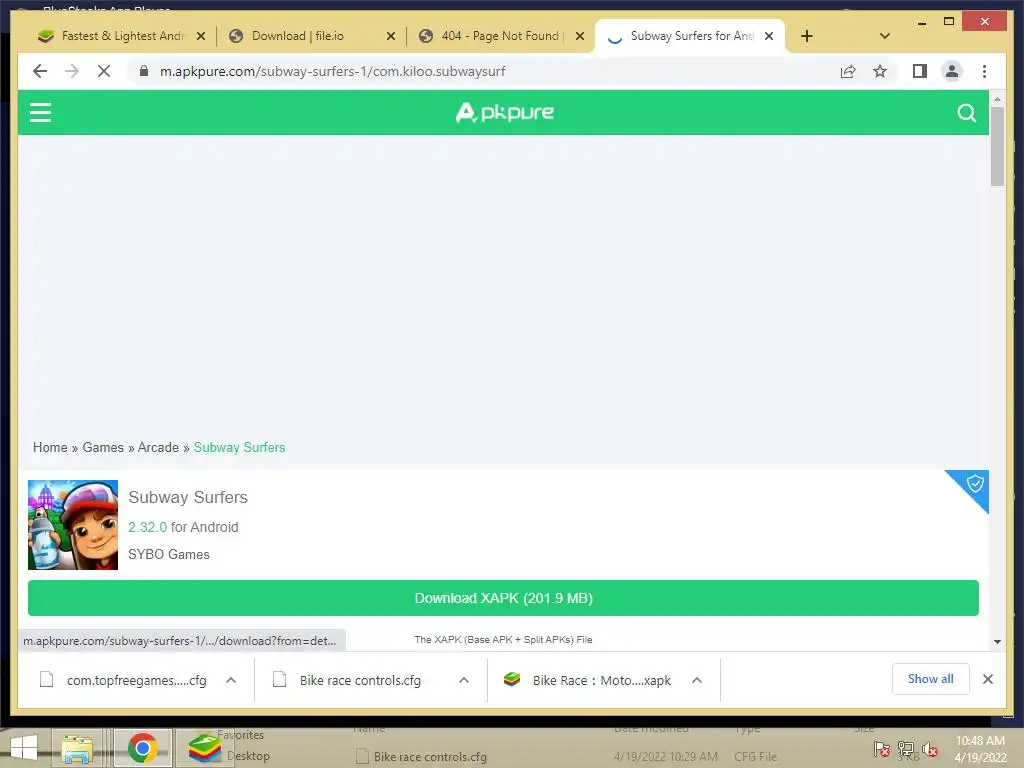
Task: Switch to Fastest & Lightest Android tab
Action: [121, 36]
